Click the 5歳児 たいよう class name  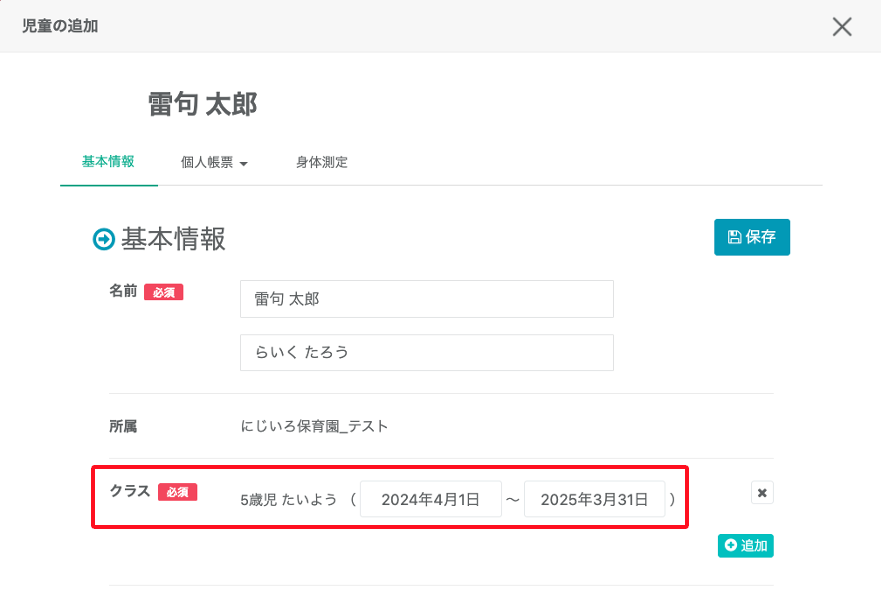289,499
